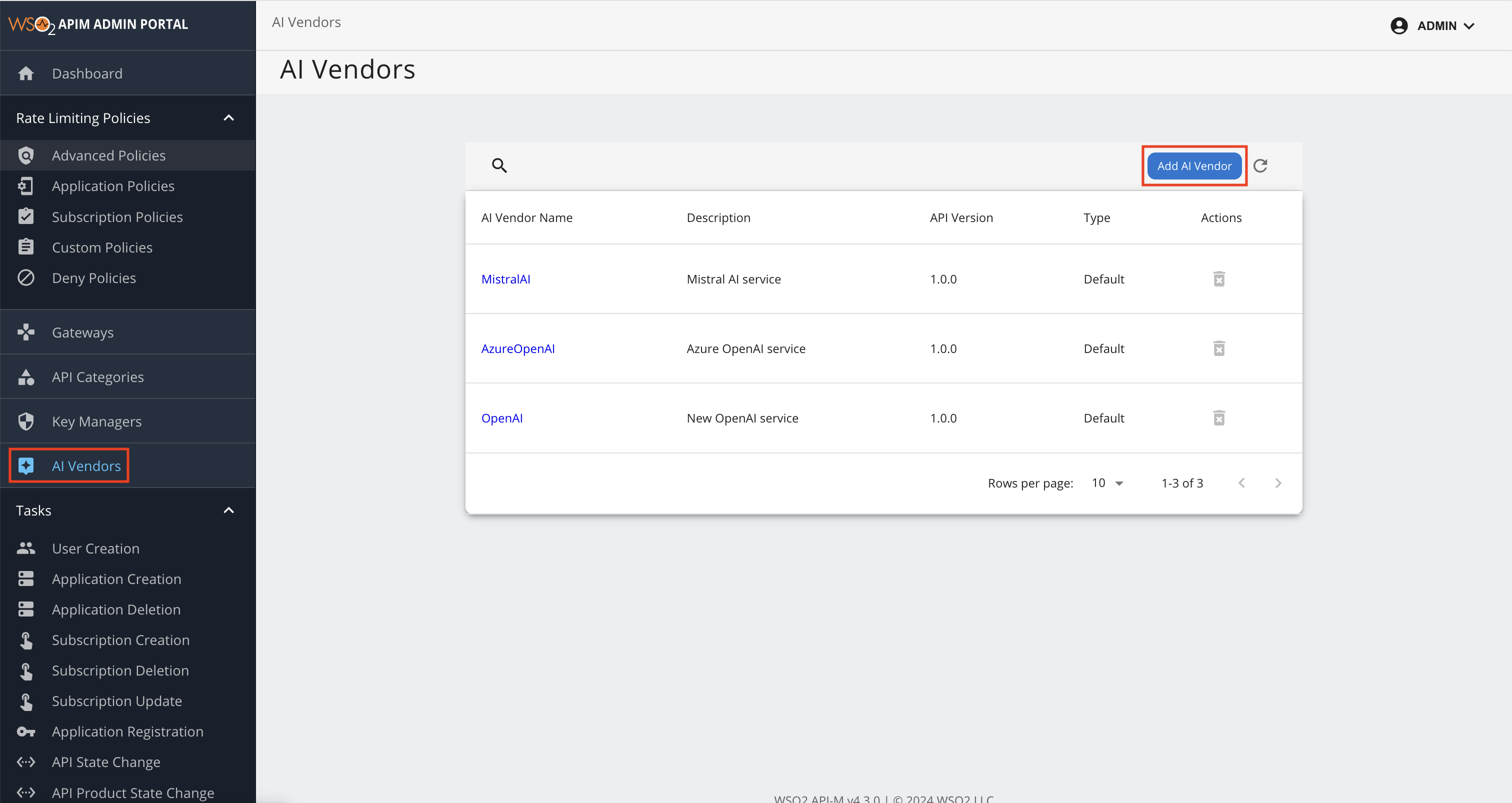Screen dimensions: 1512x803
Task: Click the Subscription Deletion touch icon
Action: pyautogui.click(x=26, y=670)
